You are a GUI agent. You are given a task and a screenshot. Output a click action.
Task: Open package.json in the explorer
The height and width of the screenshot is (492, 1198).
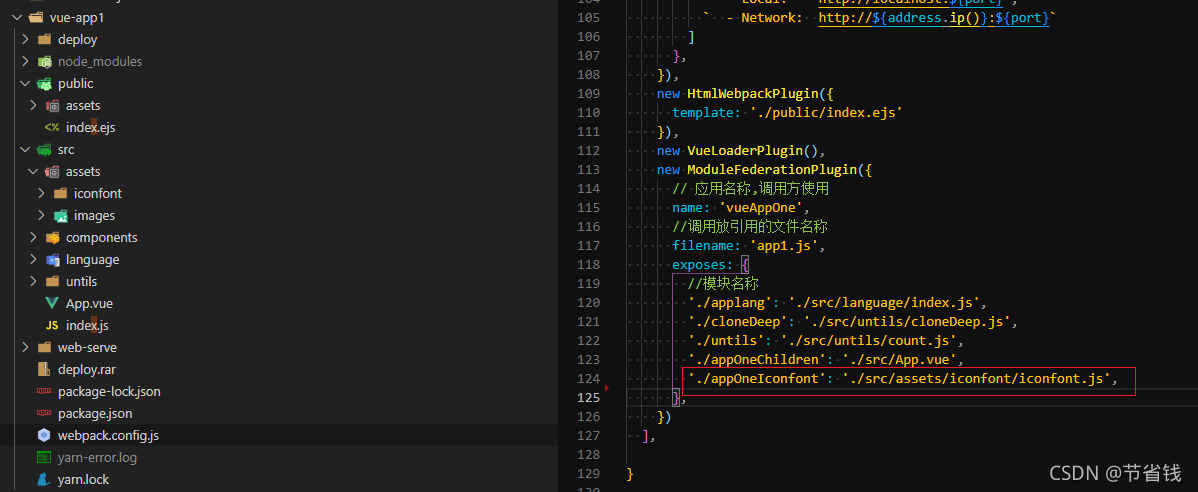tap(95, 414)
